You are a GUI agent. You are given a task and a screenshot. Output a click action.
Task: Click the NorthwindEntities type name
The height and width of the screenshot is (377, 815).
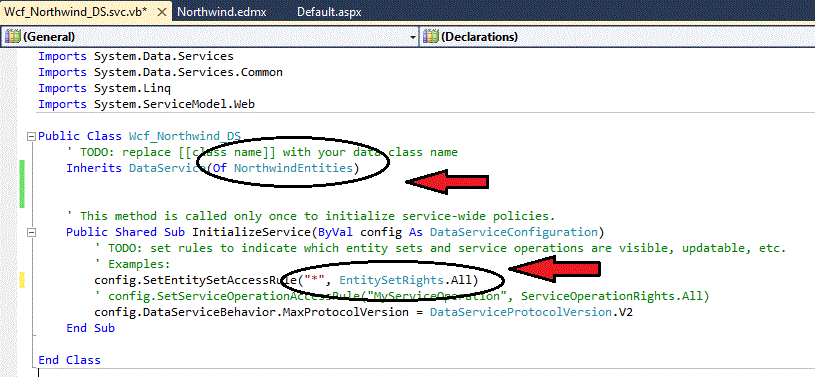pyautogui.click(x=293, y=168)
